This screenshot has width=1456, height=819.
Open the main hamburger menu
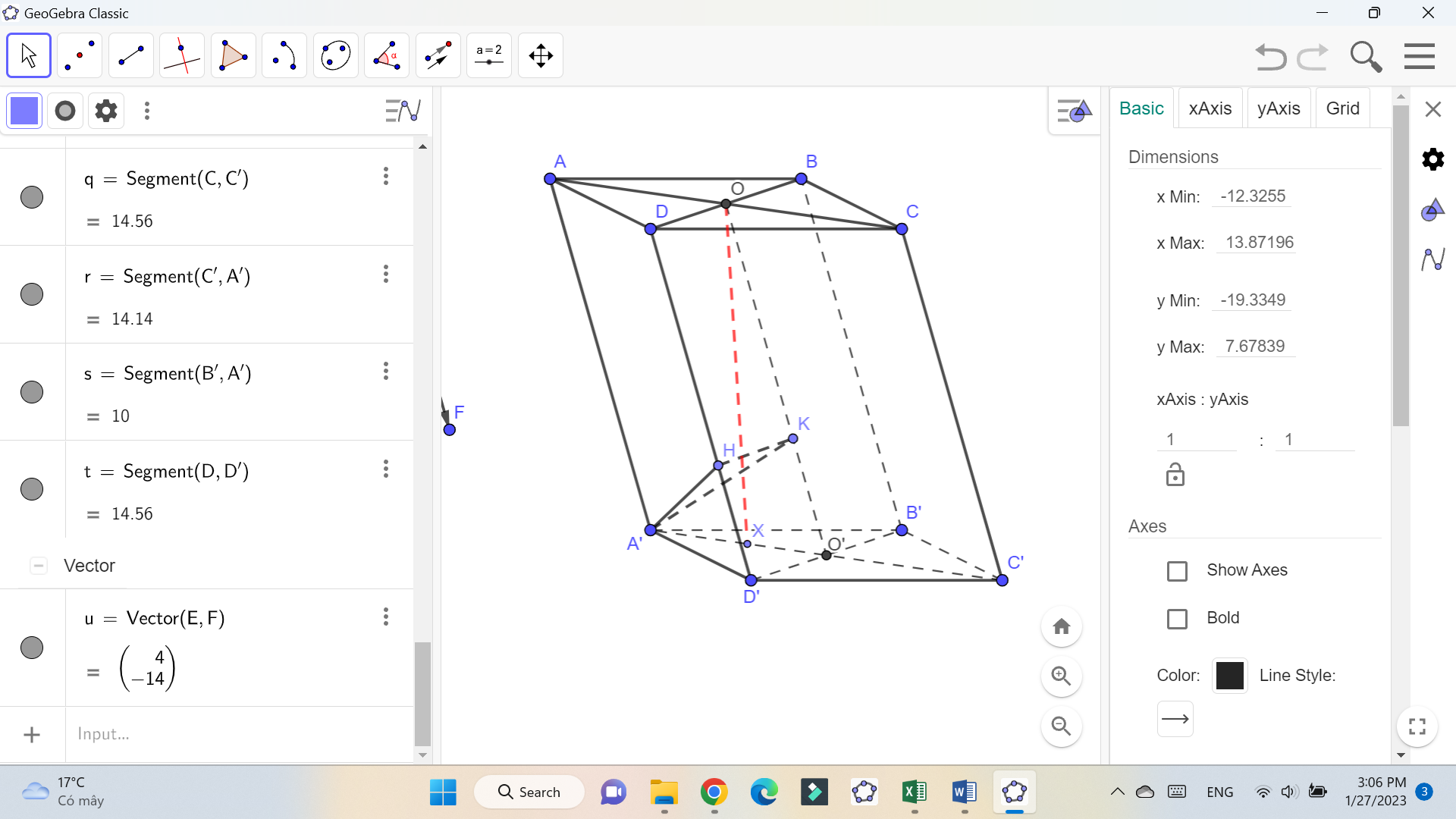[1419, 57]
